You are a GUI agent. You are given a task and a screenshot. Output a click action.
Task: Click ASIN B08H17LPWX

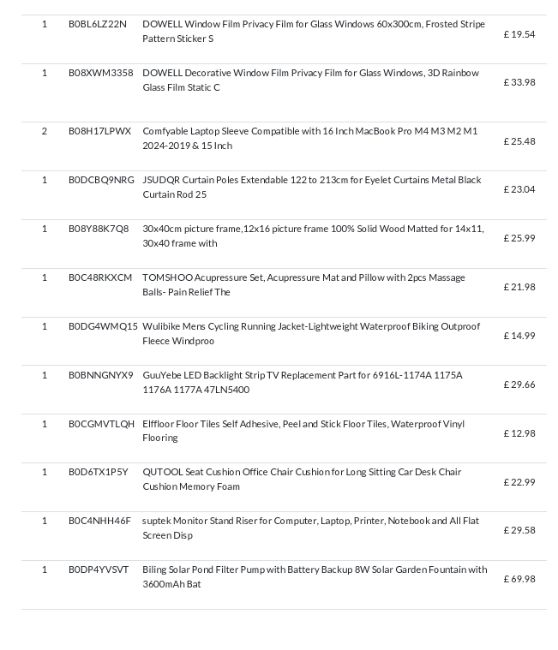tap(99, 131)
